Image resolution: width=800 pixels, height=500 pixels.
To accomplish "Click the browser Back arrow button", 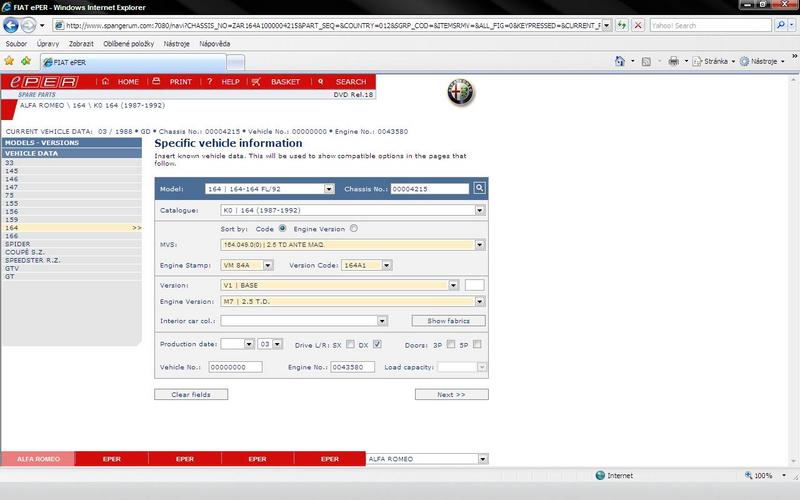I will 11,24.
